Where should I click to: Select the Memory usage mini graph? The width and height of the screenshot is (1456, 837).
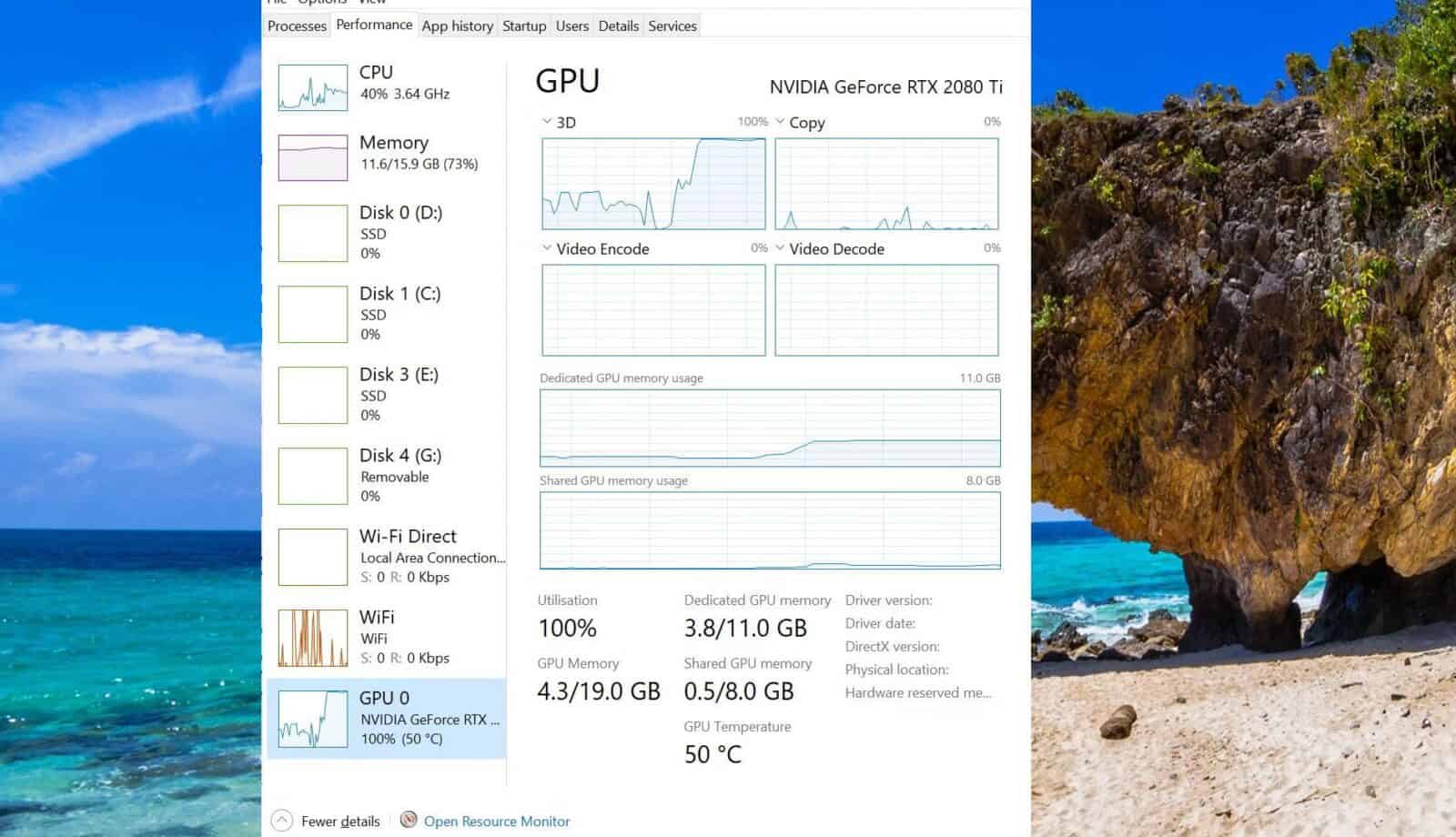pos(313,157)
